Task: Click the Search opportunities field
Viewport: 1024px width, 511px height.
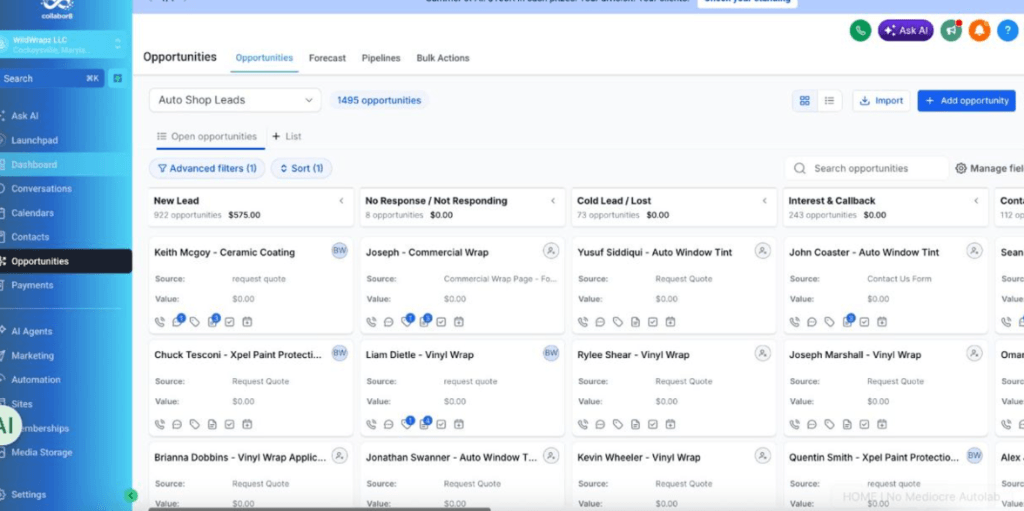Action: pyautogui.click(x=866, y=168)
